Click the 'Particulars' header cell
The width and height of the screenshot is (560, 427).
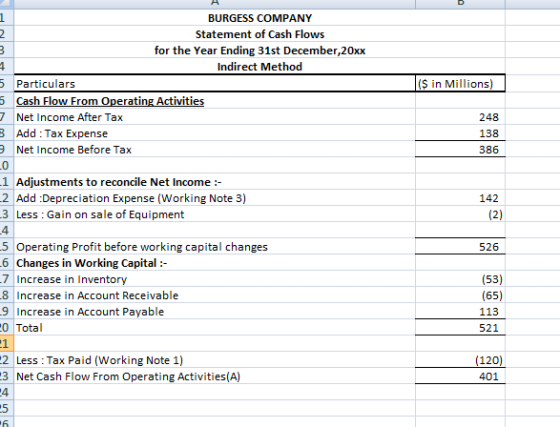click(x=215, y=84)
